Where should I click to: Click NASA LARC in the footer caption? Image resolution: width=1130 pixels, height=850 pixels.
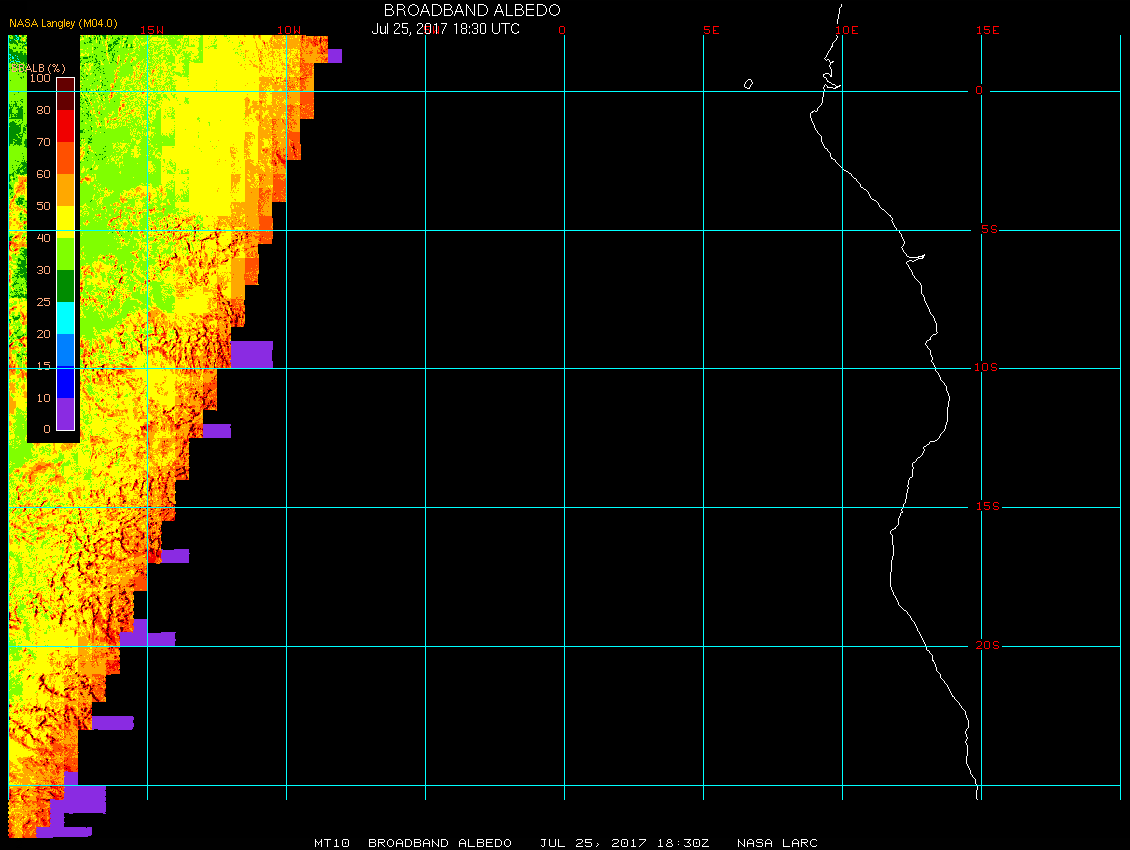[777, 843]
